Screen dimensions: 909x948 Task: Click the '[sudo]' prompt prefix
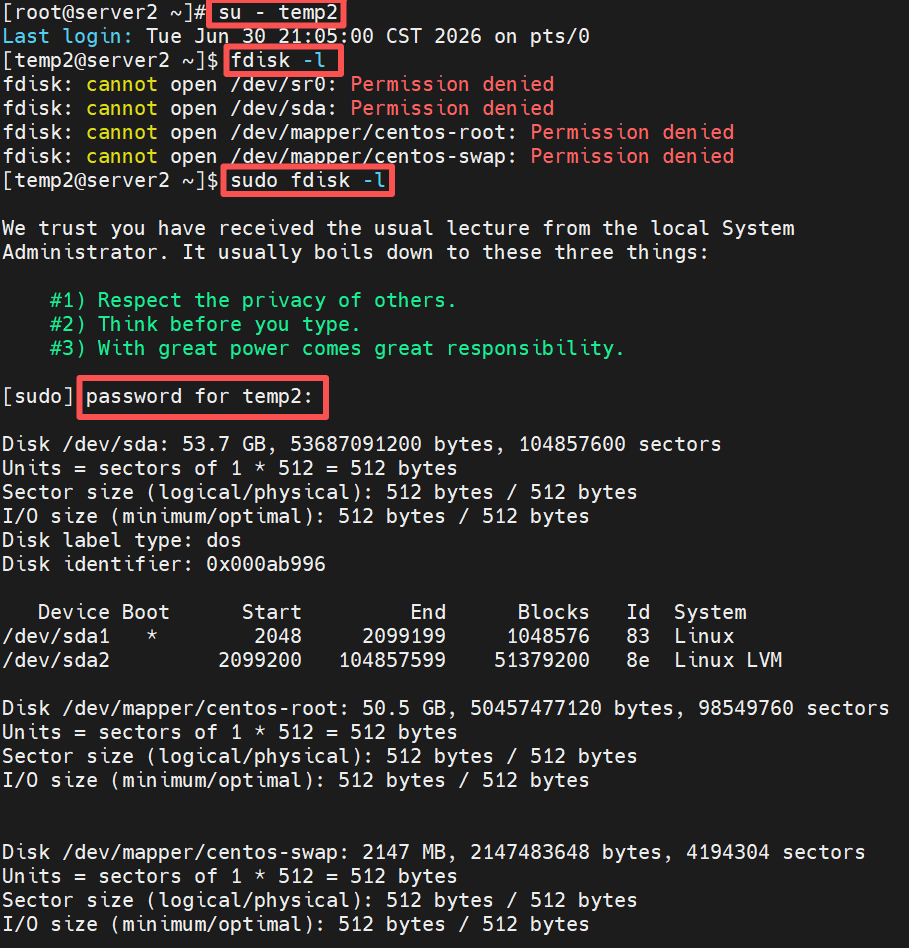click(x=37, y=396)
